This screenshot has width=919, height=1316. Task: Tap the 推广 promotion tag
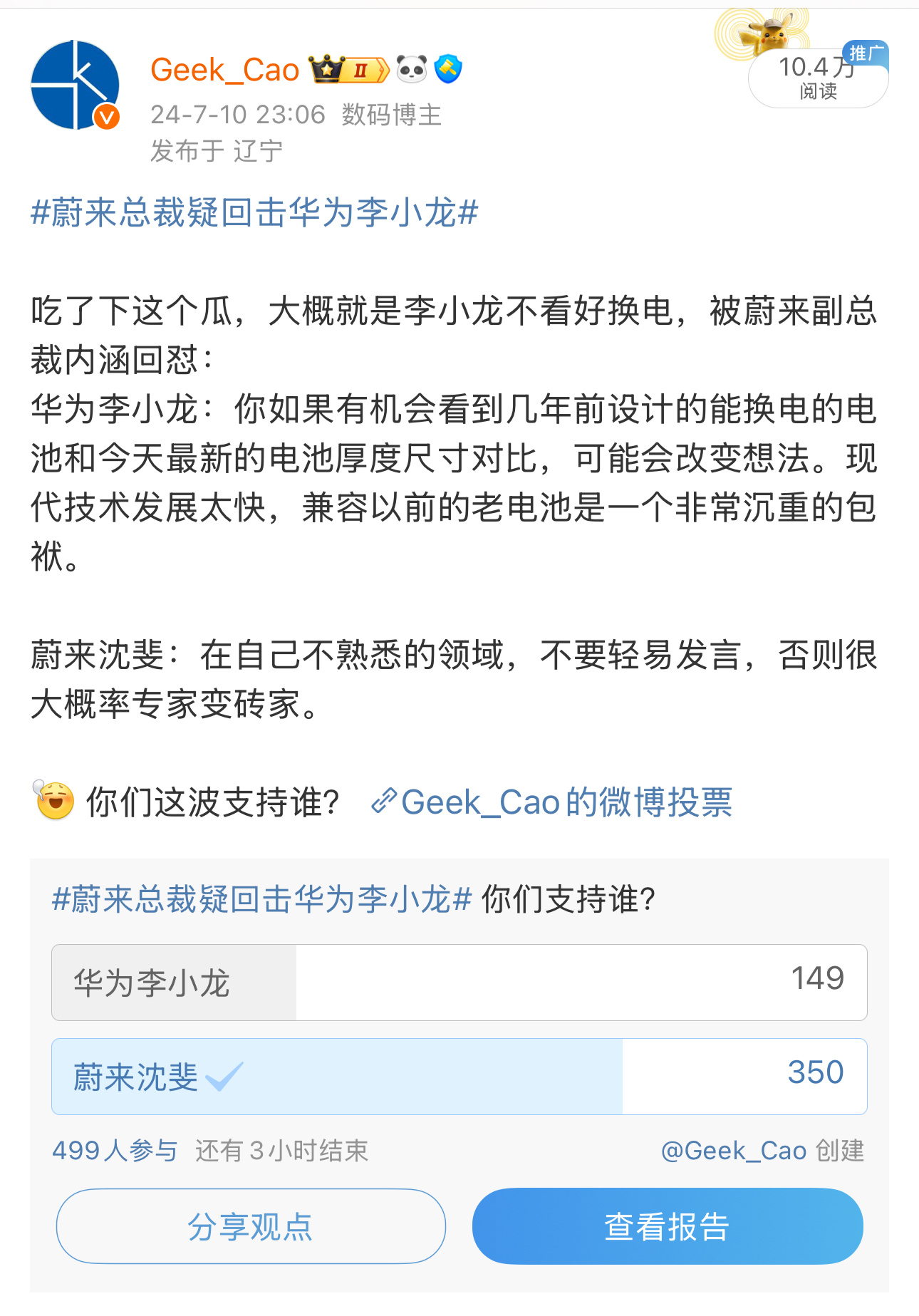[x=866, y=53]
